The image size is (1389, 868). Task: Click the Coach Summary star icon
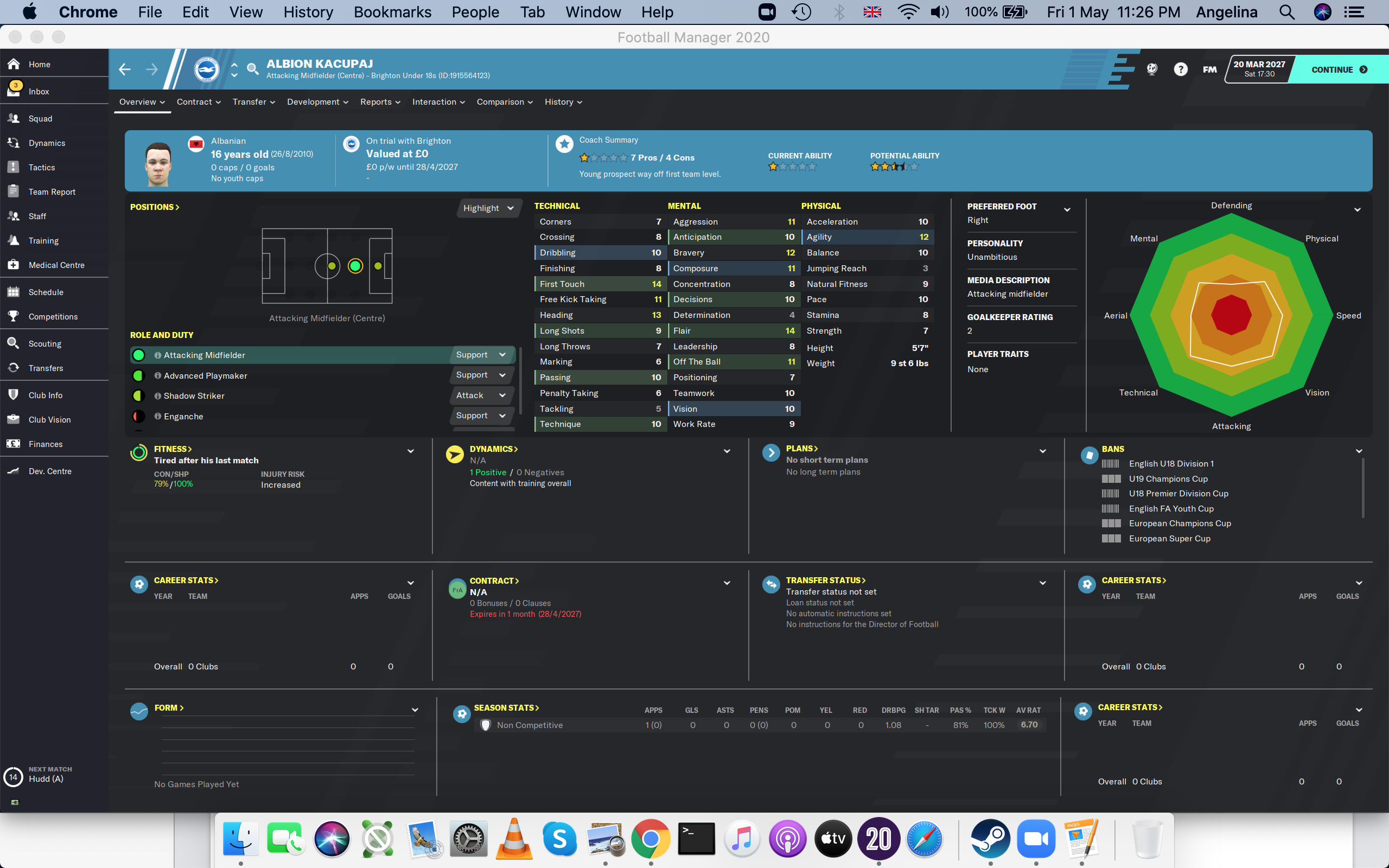(x=564, y=144)
